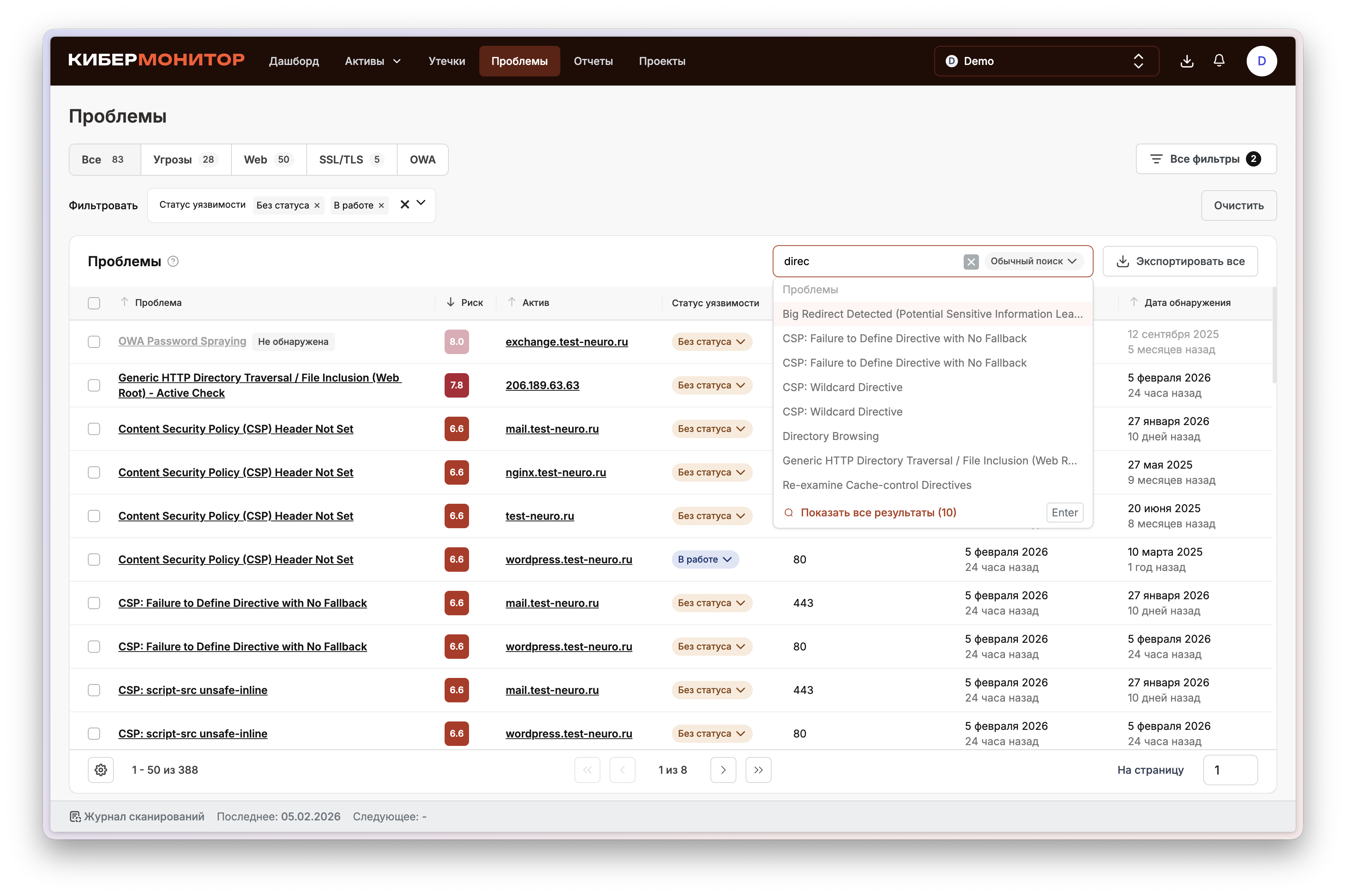Click help icon next to Проблемы heading

tap(173, 261)
